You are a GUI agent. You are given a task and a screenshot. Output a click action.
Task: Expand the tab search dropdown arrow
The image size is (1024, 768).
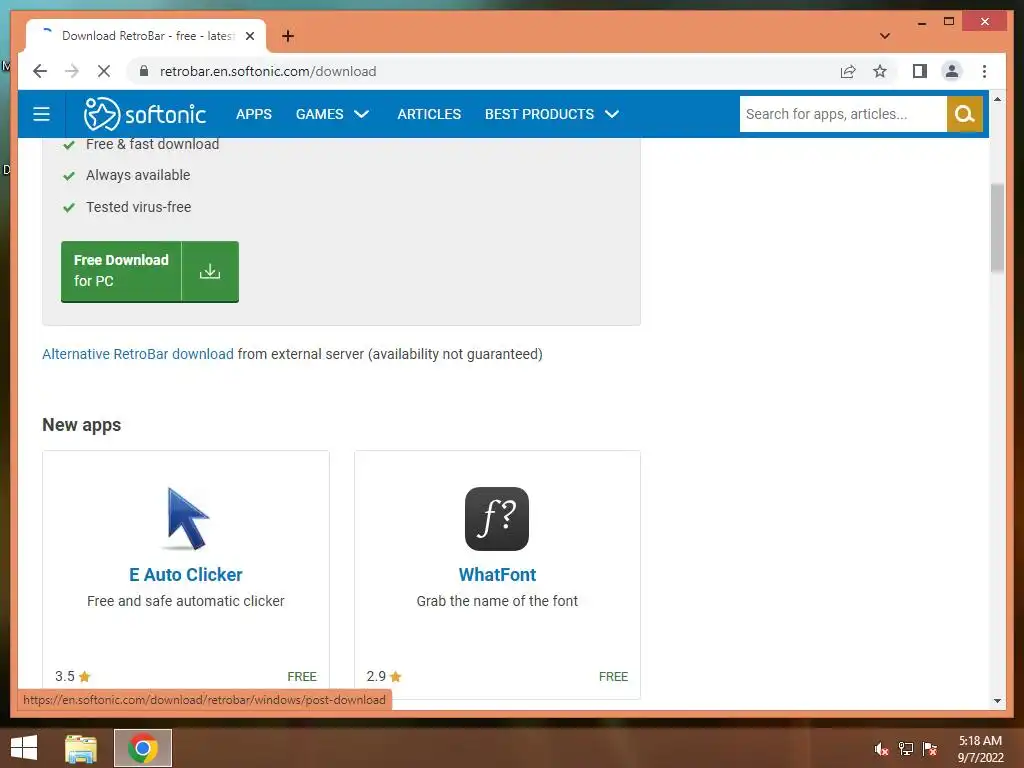click(885, 36)
